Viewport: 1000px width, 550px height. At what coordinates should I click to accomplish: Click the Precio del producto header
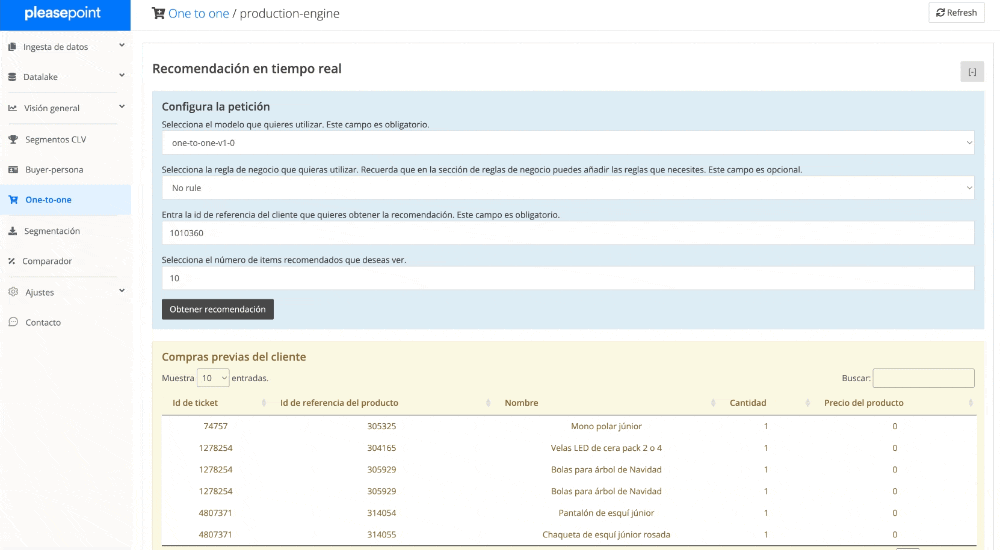(864, 403)
